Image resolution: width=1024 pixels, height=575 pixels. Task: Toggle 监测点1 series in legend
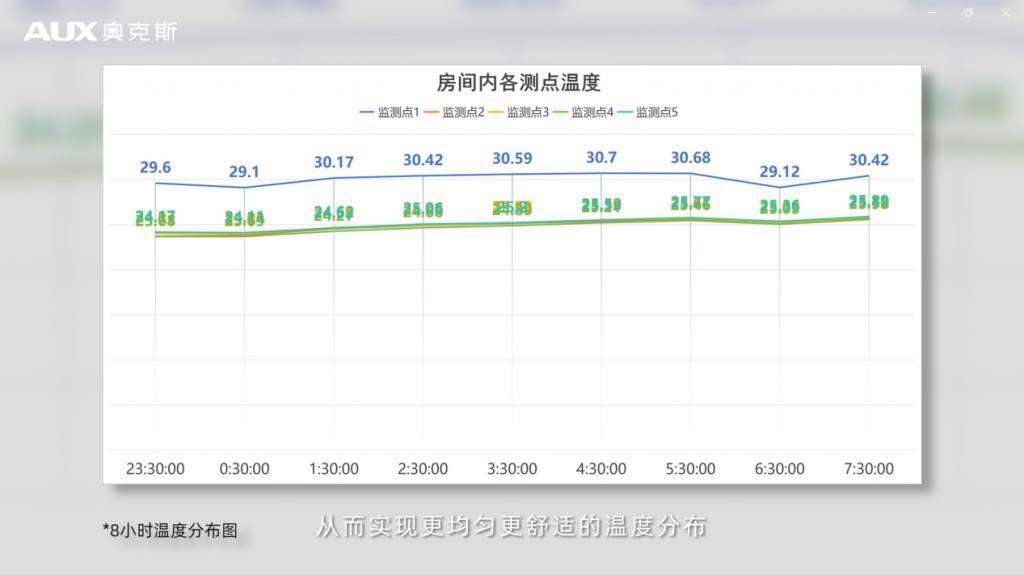pyautogui.click(x=389, y=112)
